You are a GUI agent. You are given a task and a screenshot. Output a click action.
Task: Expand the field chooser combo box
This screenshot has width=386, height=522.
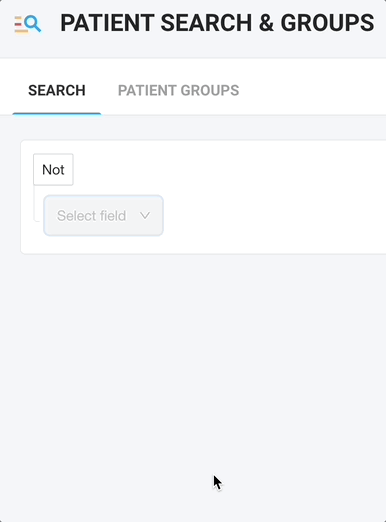103,216
